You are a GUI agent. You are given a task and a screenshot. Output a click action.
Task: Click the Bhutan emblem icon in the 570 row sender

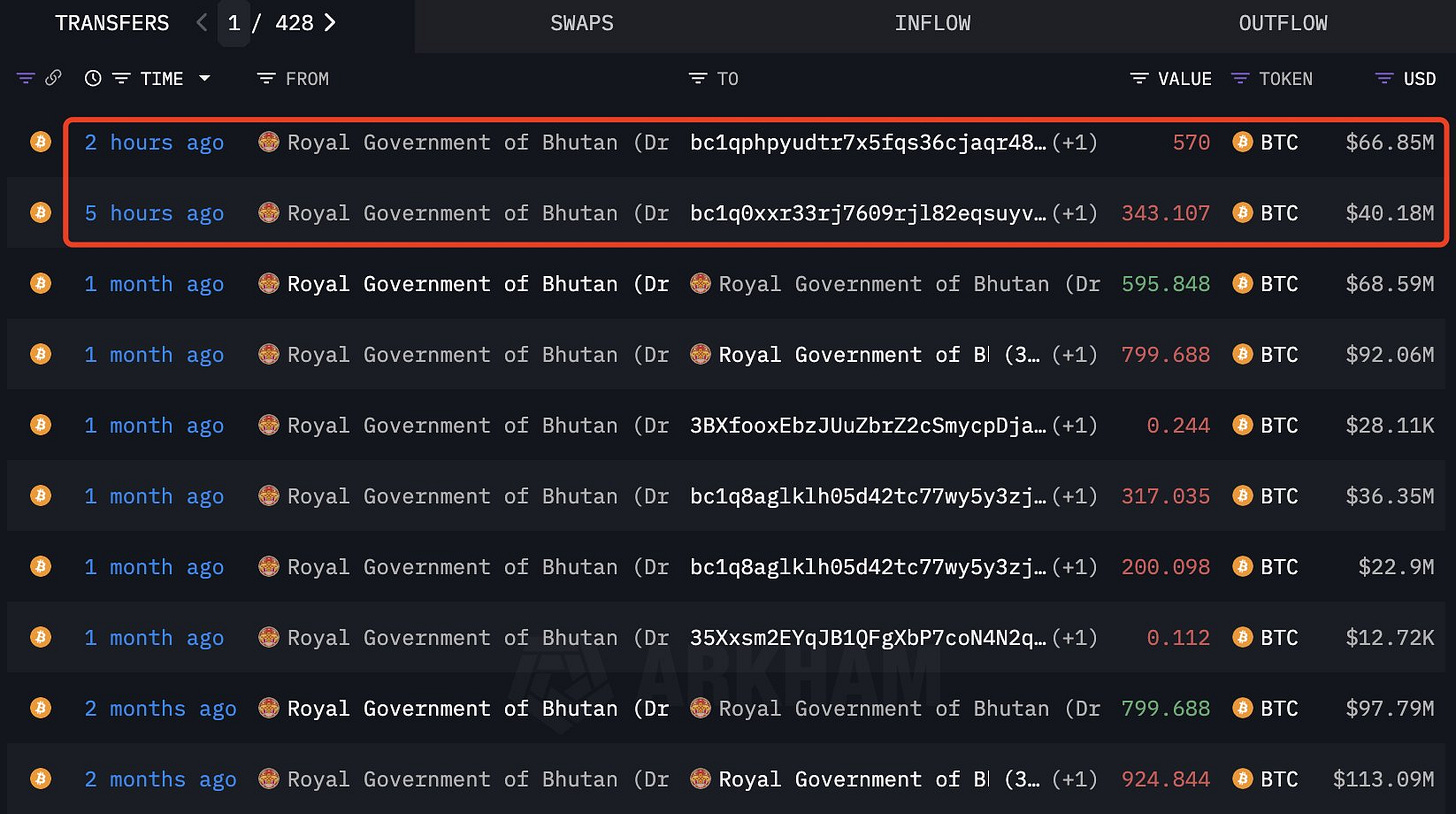pyautogui.click(x=268, y=142)
